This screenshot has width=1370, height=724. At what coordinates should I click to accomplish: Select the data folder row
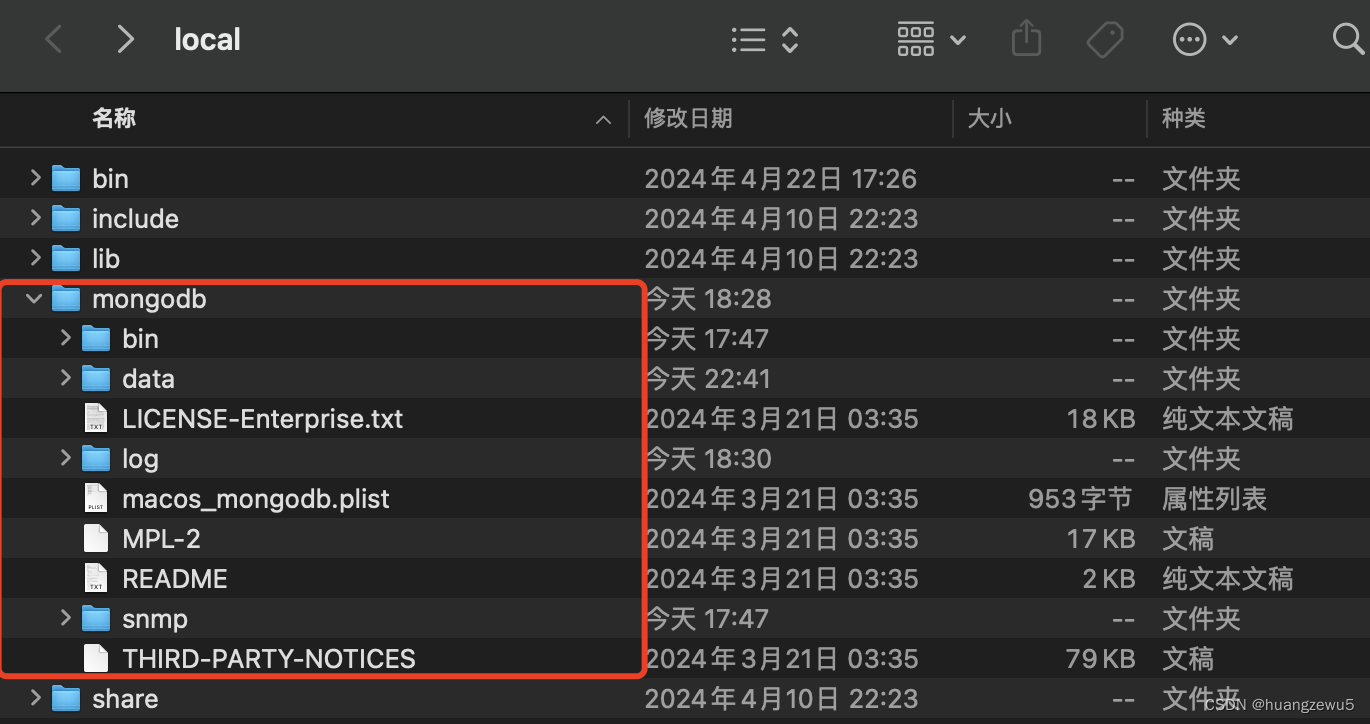[x=148, y=378]
